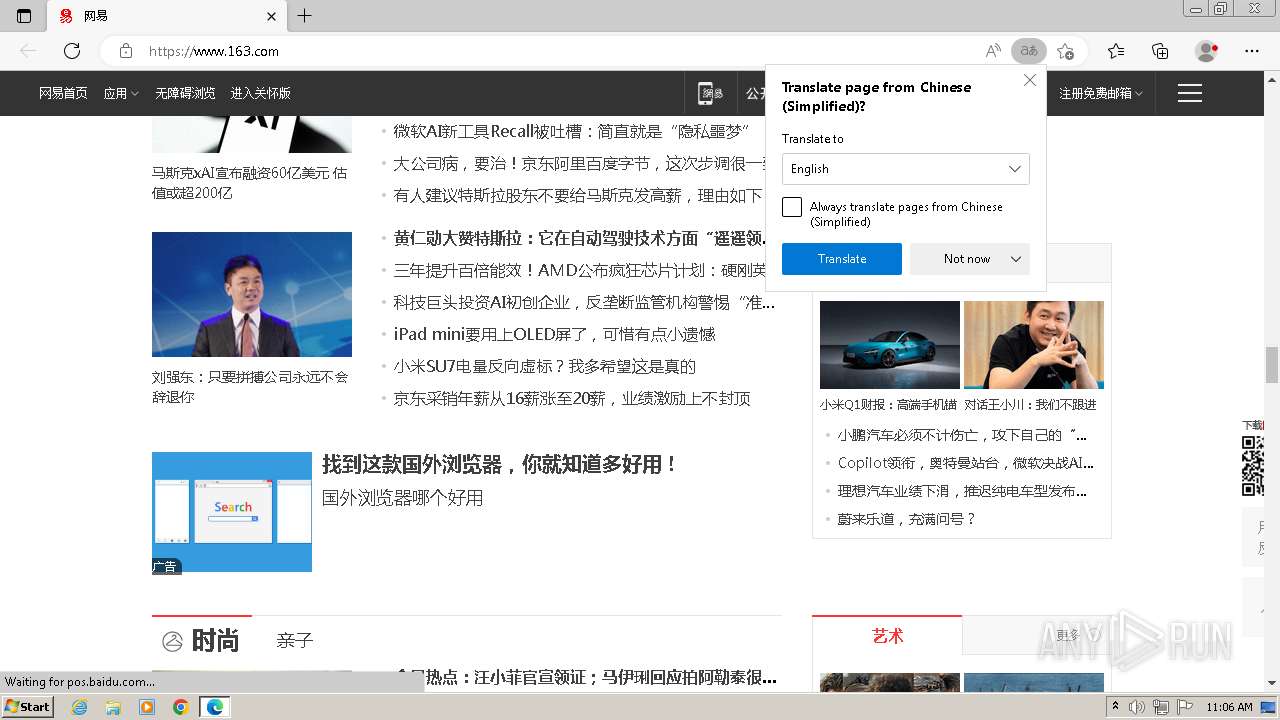Open the hamburger menu in site header
Screen dimensions: 1280x720
[1189, 93]
